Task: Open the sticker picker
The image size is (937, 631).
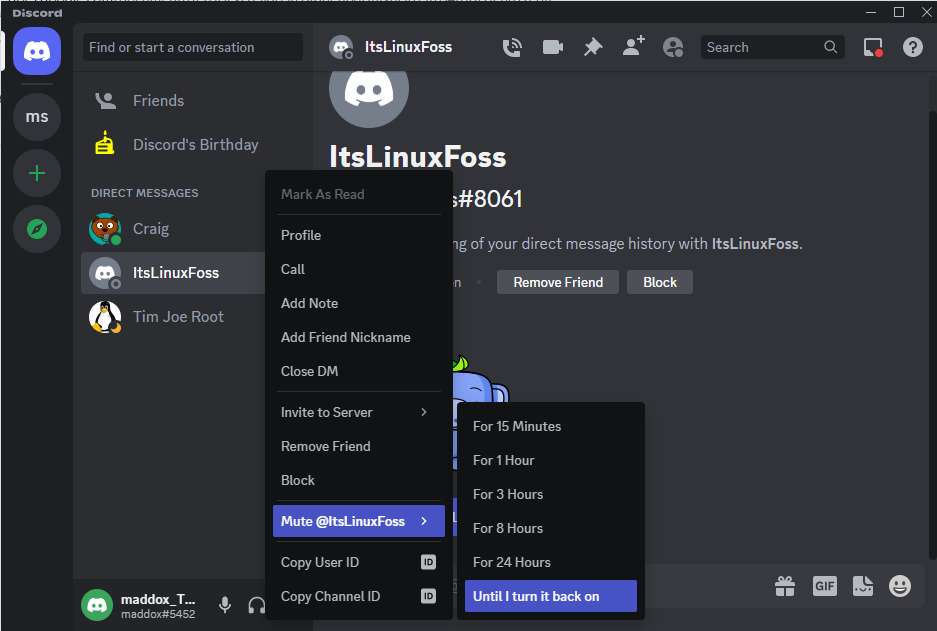Action: (x=863, y=586)
